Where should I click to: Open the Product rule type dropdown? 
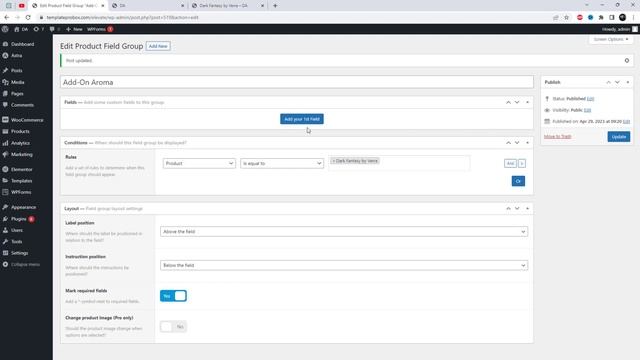[199, 163]
